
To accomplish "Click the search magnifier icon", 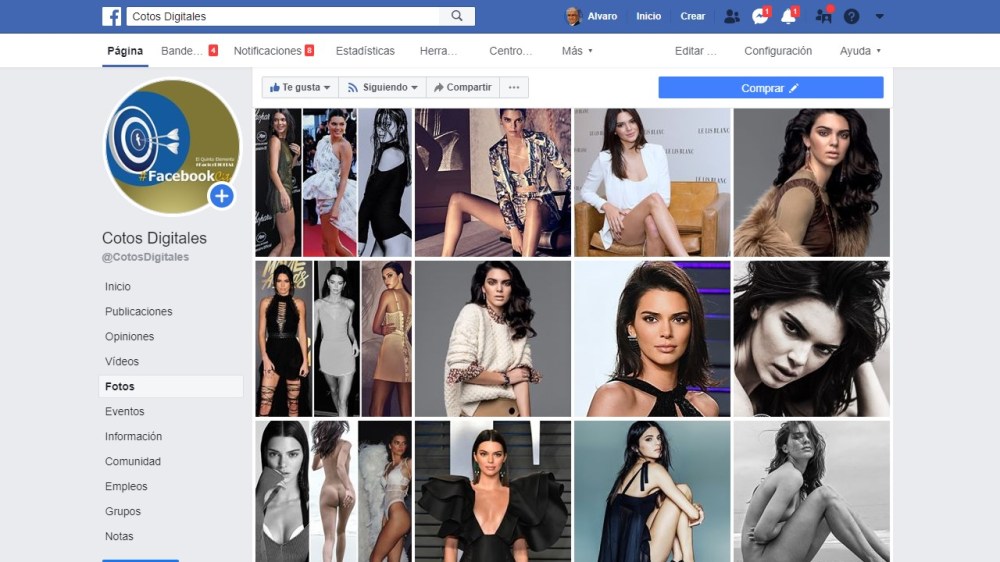I will (457, 16).
